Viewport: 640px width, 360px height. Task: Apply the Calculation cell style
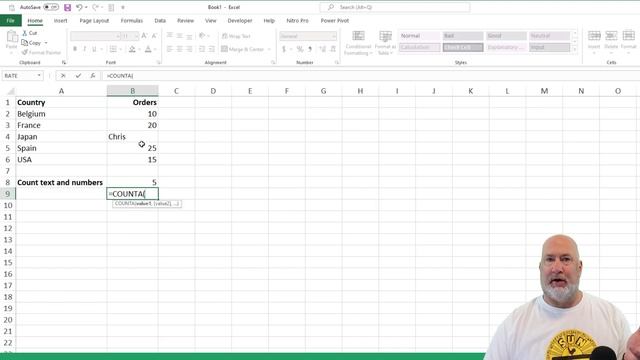(420, 47)
